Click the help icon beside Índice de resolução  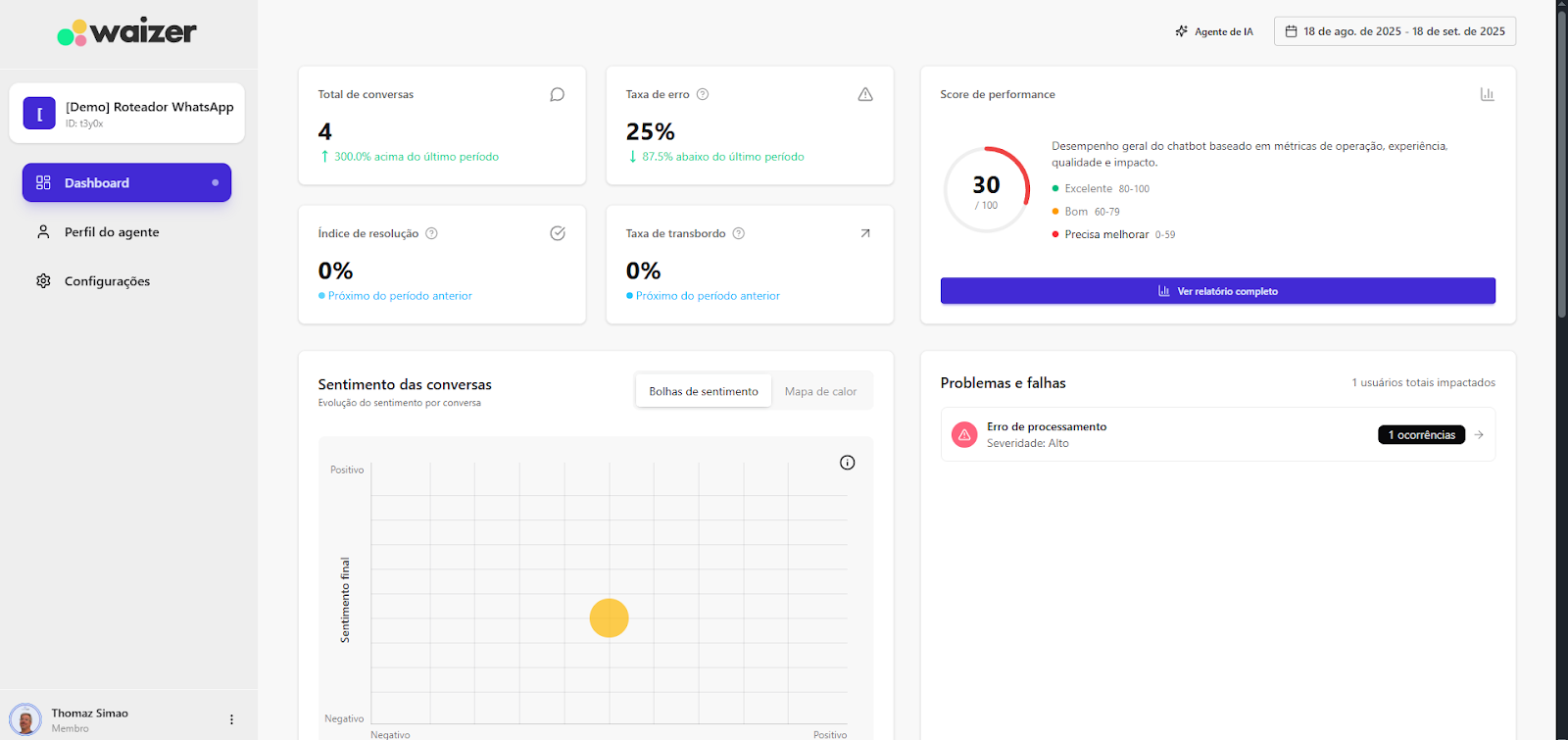pos(431,233)
